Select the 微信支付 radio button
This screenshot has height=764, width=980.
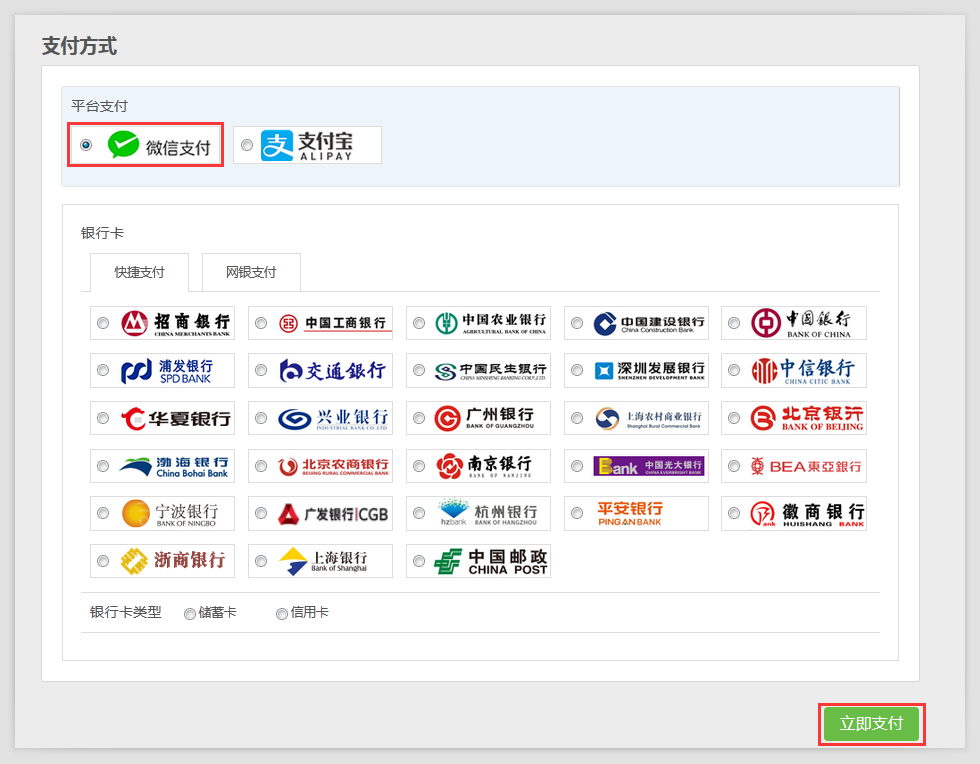(x=86, y=145)
